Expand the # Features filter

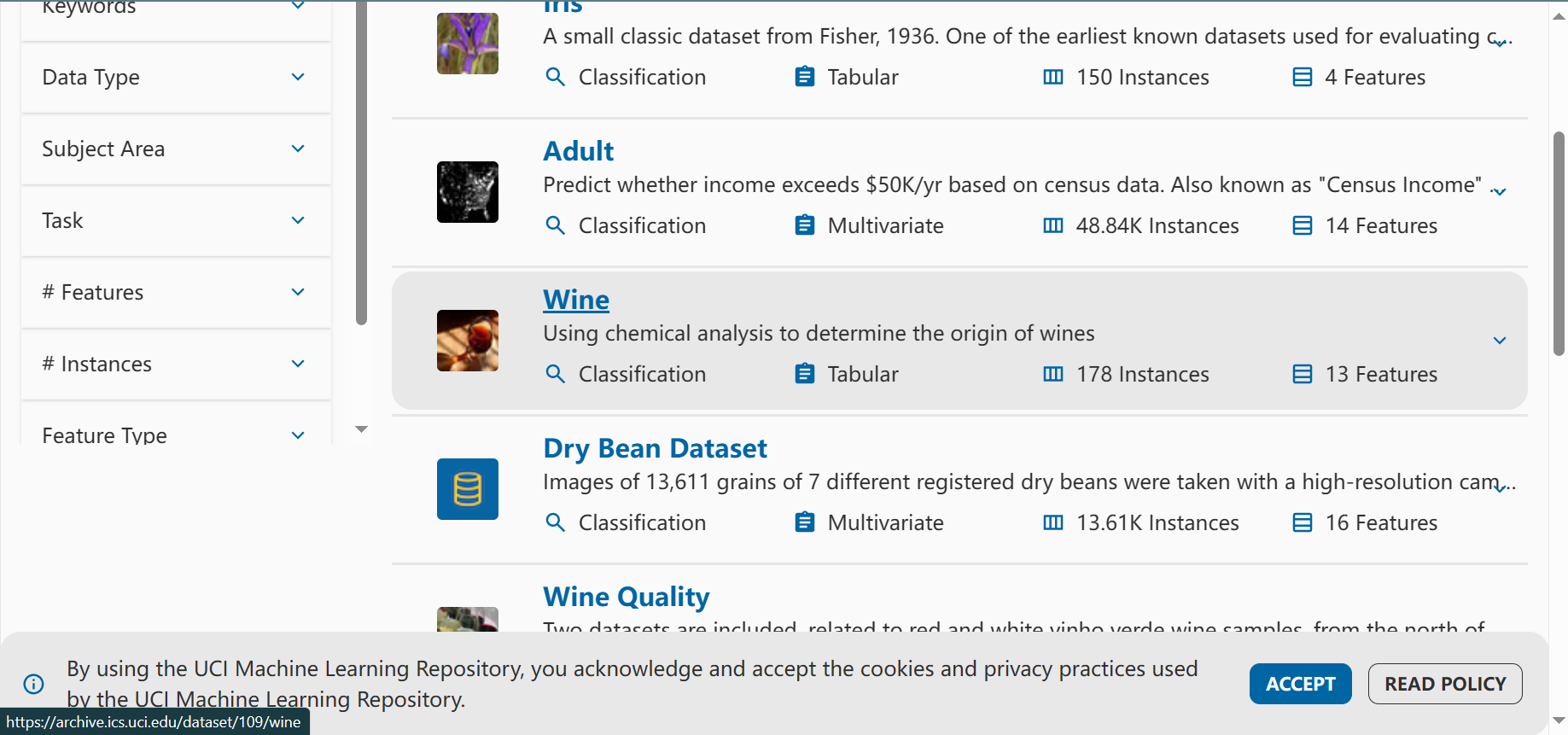[x=176, y=292]
